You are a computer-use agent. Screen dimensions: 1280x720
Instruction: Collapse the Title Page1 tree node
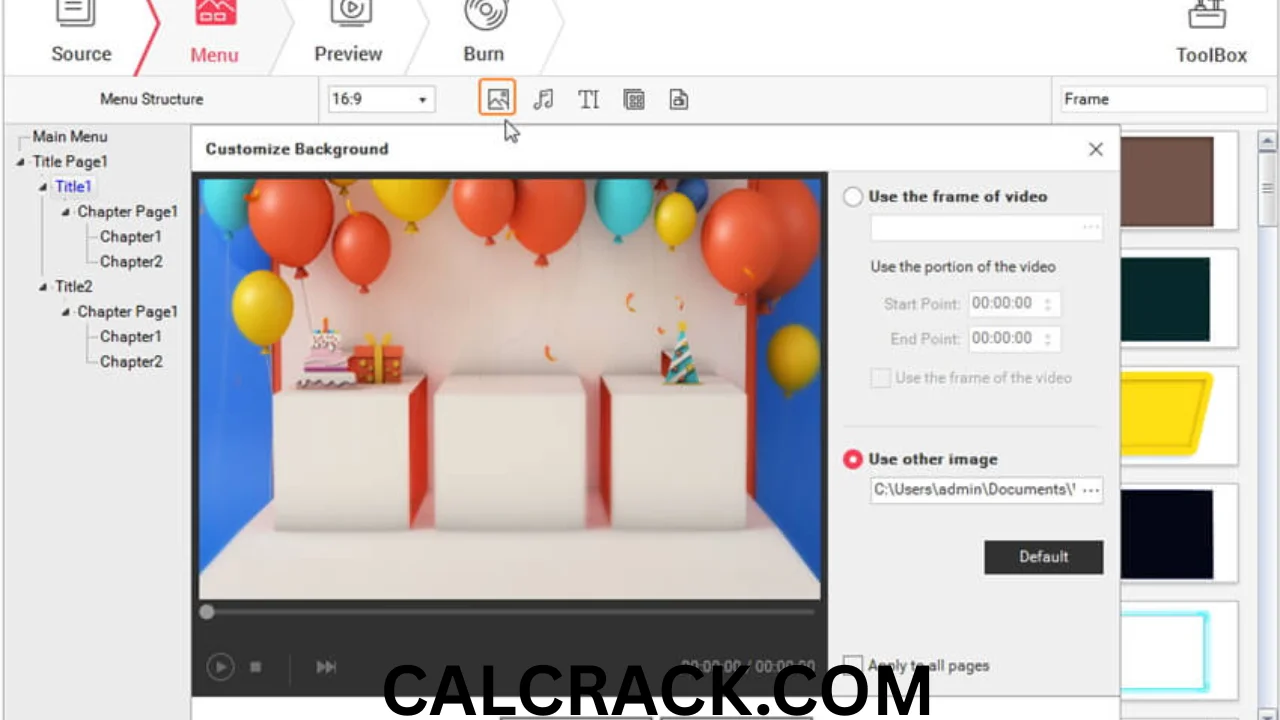tap(21, 162)
